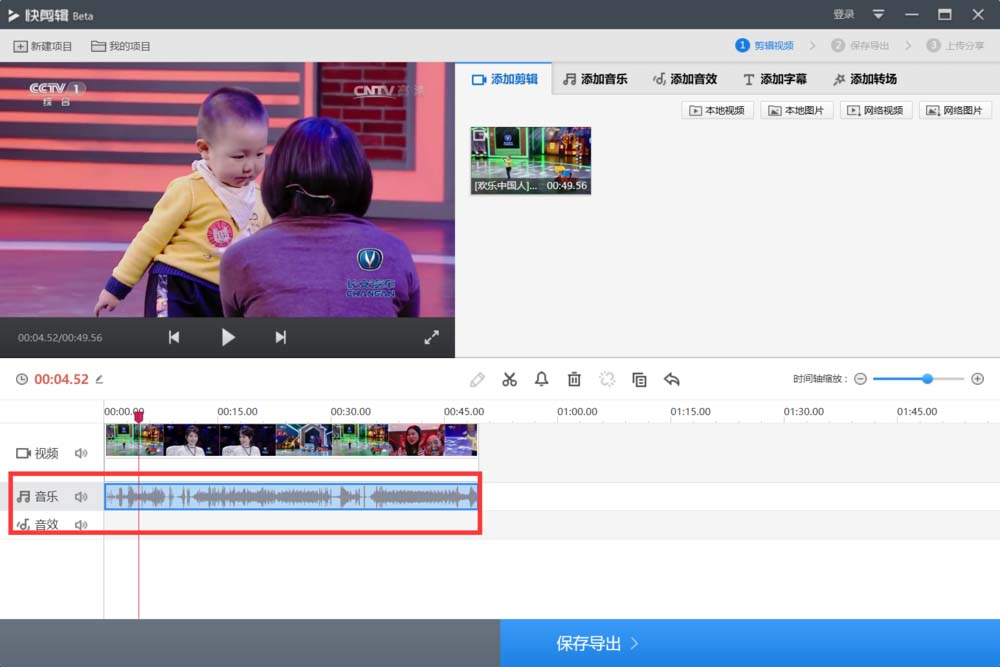Open the 添加字幕 subtitle tab
The image size is (1000, 667).
775,79
